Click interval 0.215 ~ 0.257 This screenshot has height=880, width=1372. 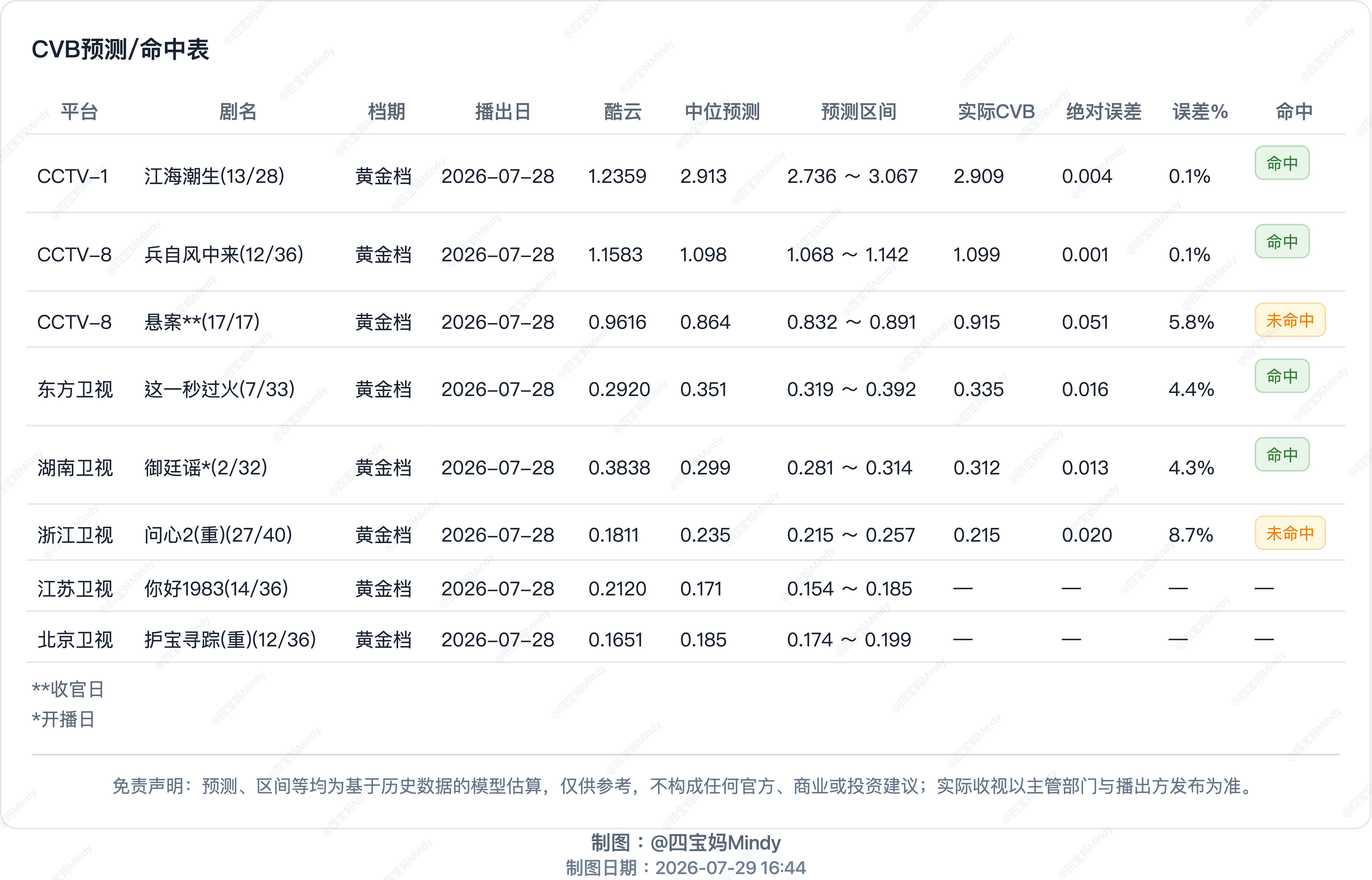click(851, 535)
